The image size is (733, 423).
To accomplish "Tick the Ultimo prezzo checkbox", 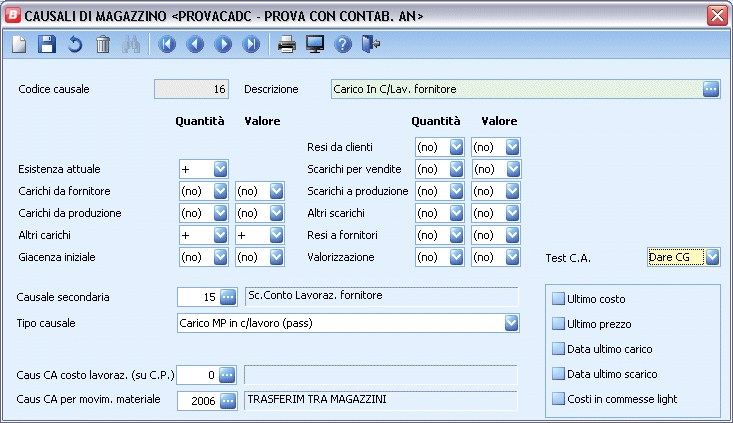I will [x=558, y=323].
